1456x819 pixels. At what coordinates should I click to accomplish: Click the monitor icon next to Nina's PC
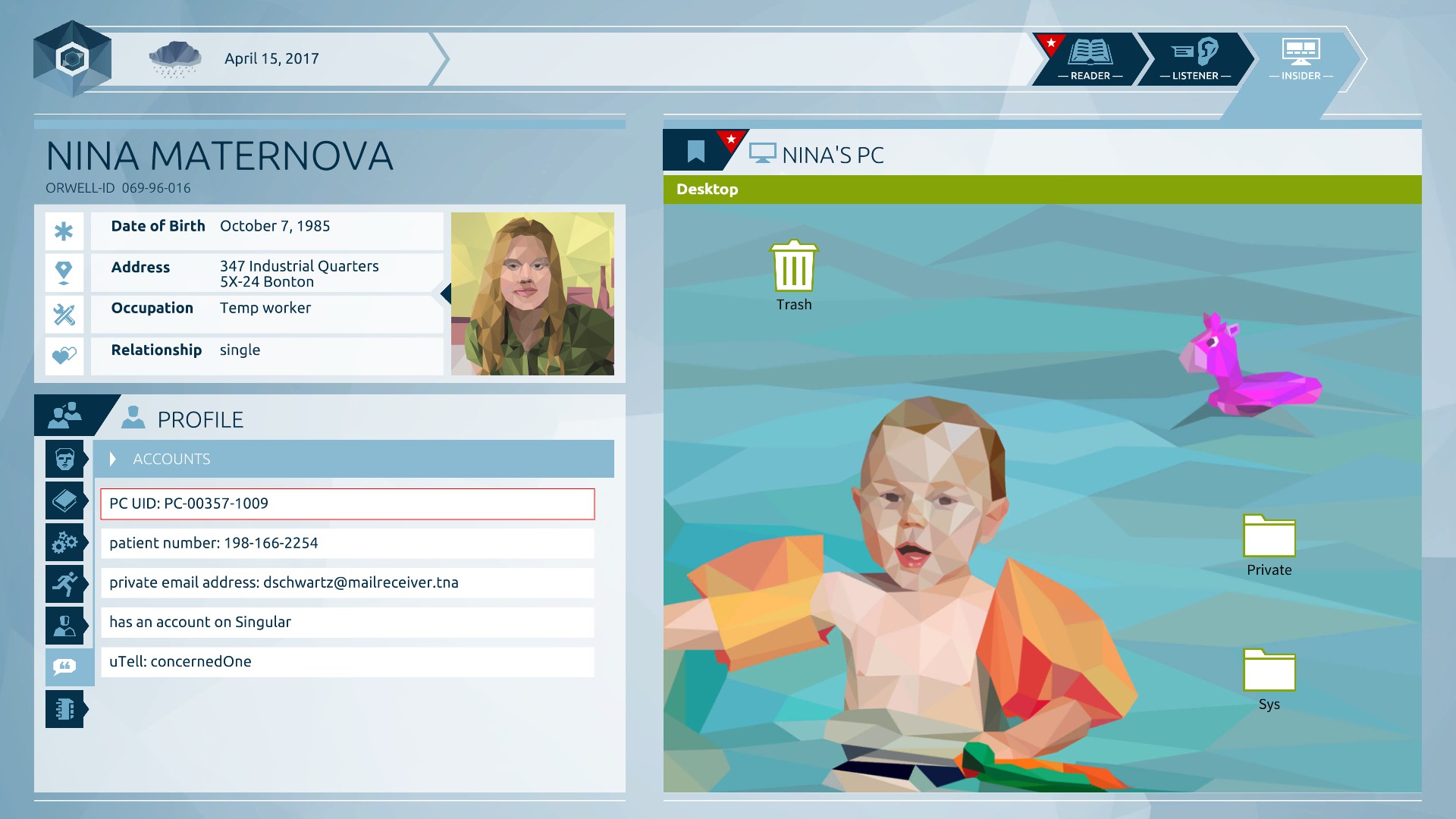[x=762, y=153]
